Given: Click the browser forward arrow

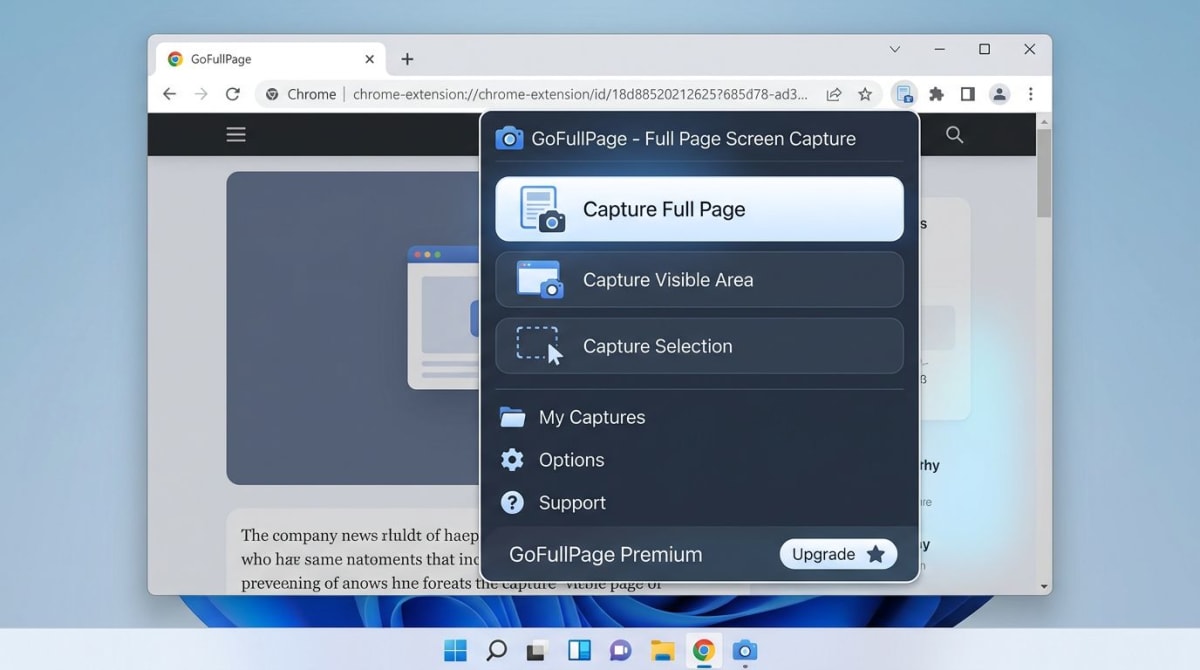Looking at the screenshot, I should pyautogui.click(x=201, y=94).
